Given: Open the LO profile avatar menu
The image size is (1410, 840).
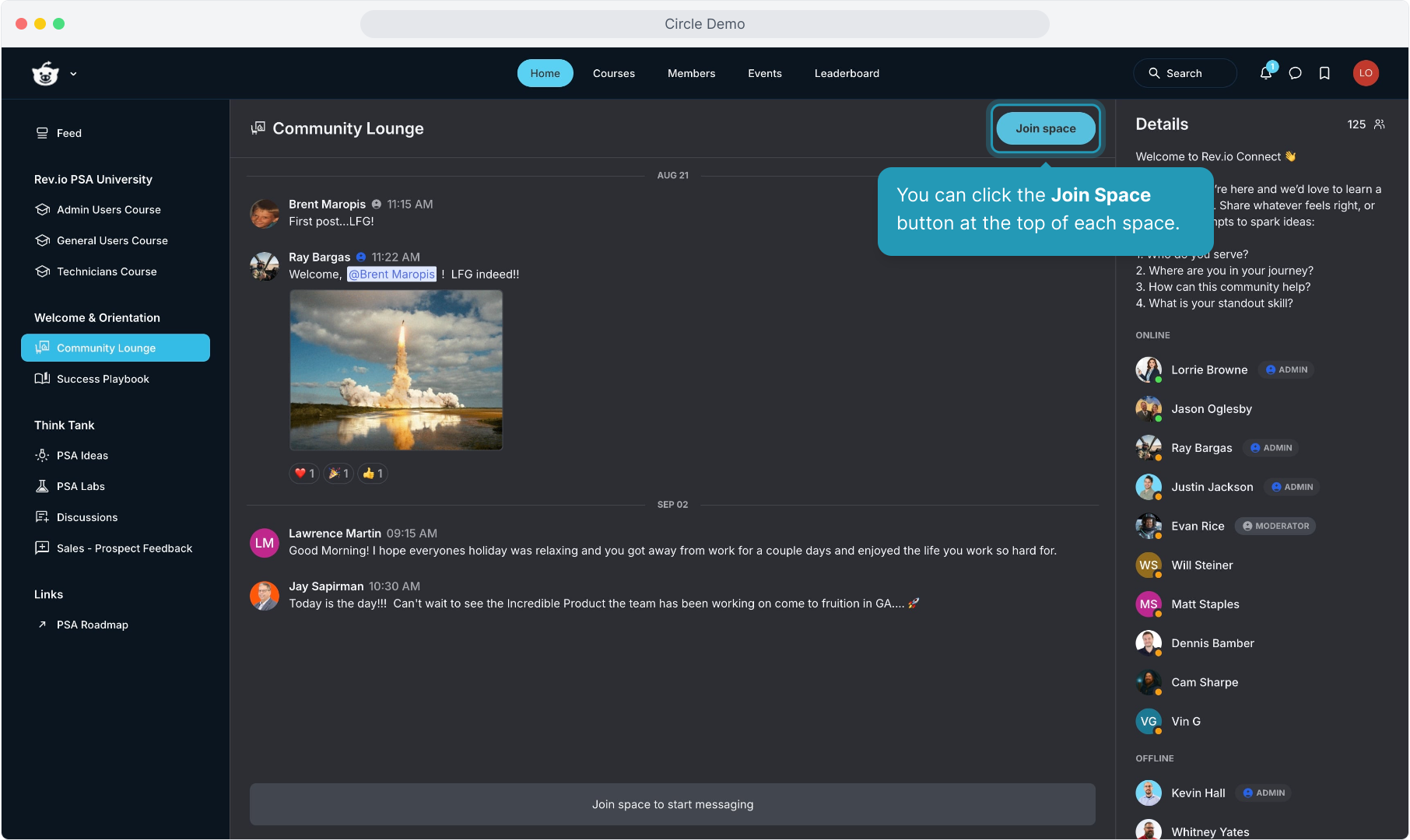Looking at the screenshot, I should pos(1366,73).
